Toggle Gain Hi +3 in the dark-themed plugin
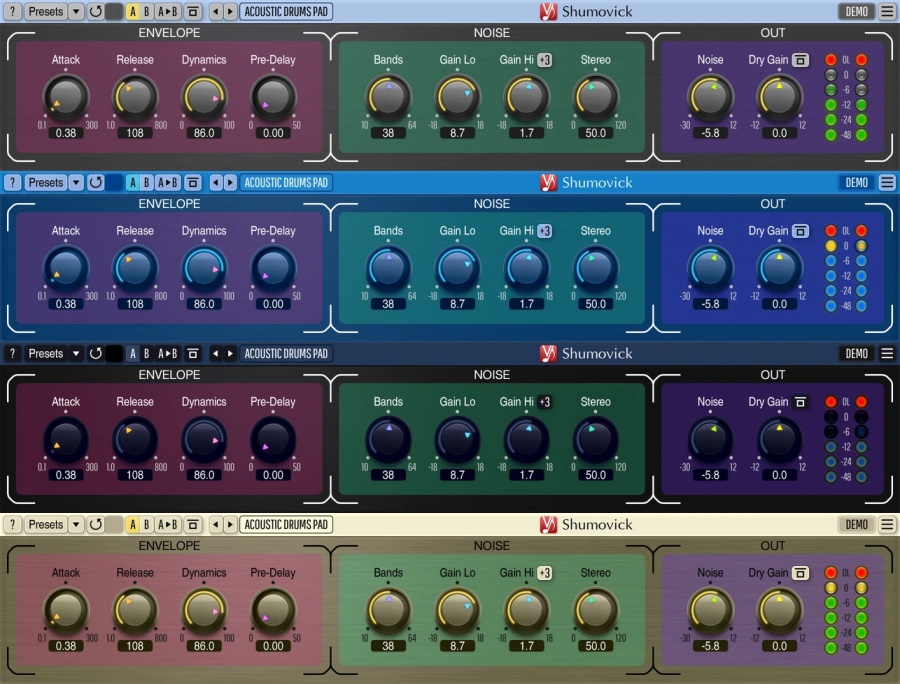The height and width of the screenshot is (684, 900). pyautogui.click(x=545, y=402)
